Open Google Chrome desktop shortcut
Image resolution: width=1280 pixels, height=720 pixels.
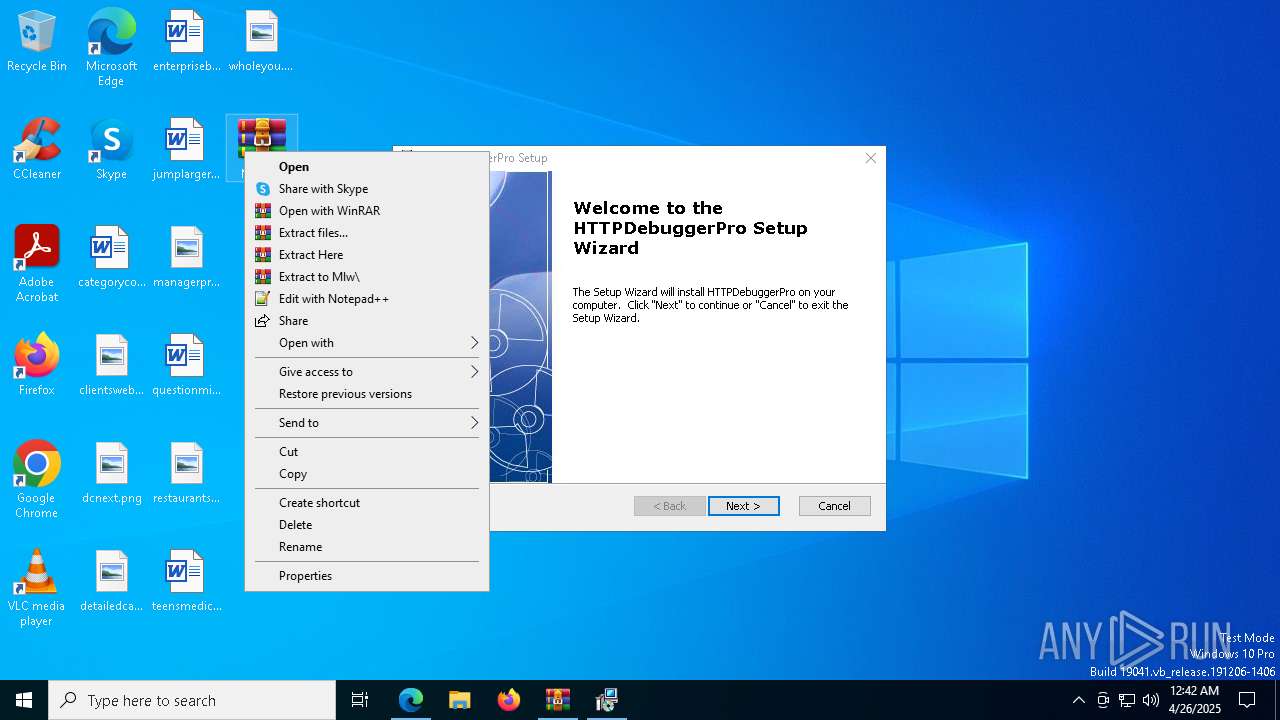pos(37,480)
